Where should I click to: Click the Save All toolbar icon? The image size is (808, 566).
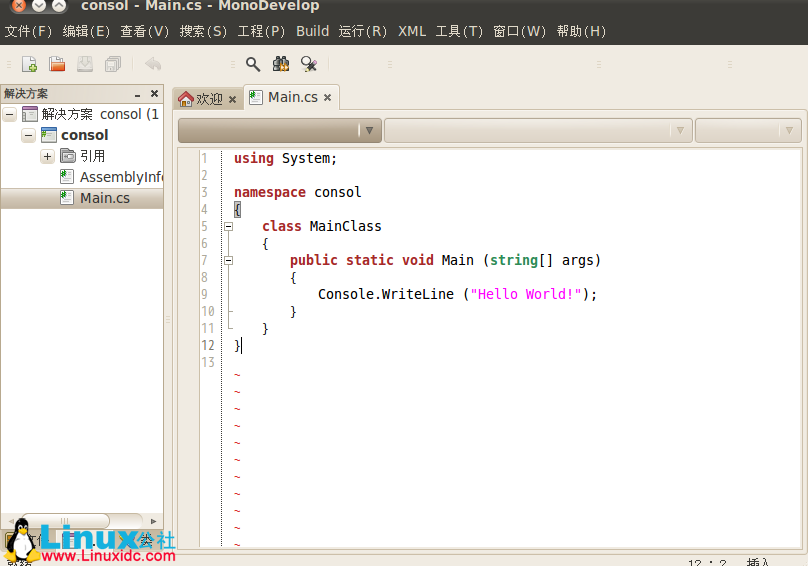113,64
